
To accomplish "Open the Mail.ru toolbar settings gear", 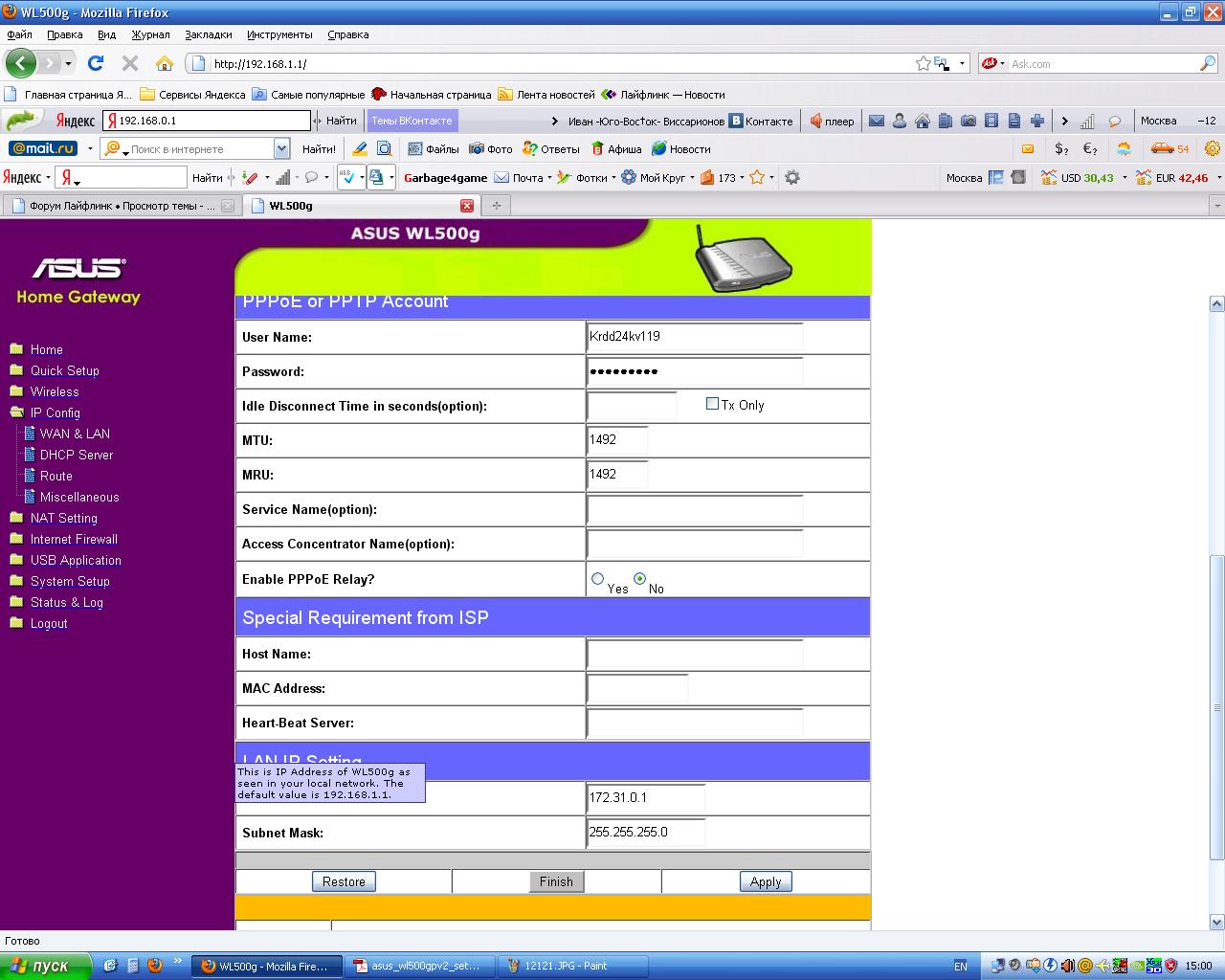I will point(1213,148).
